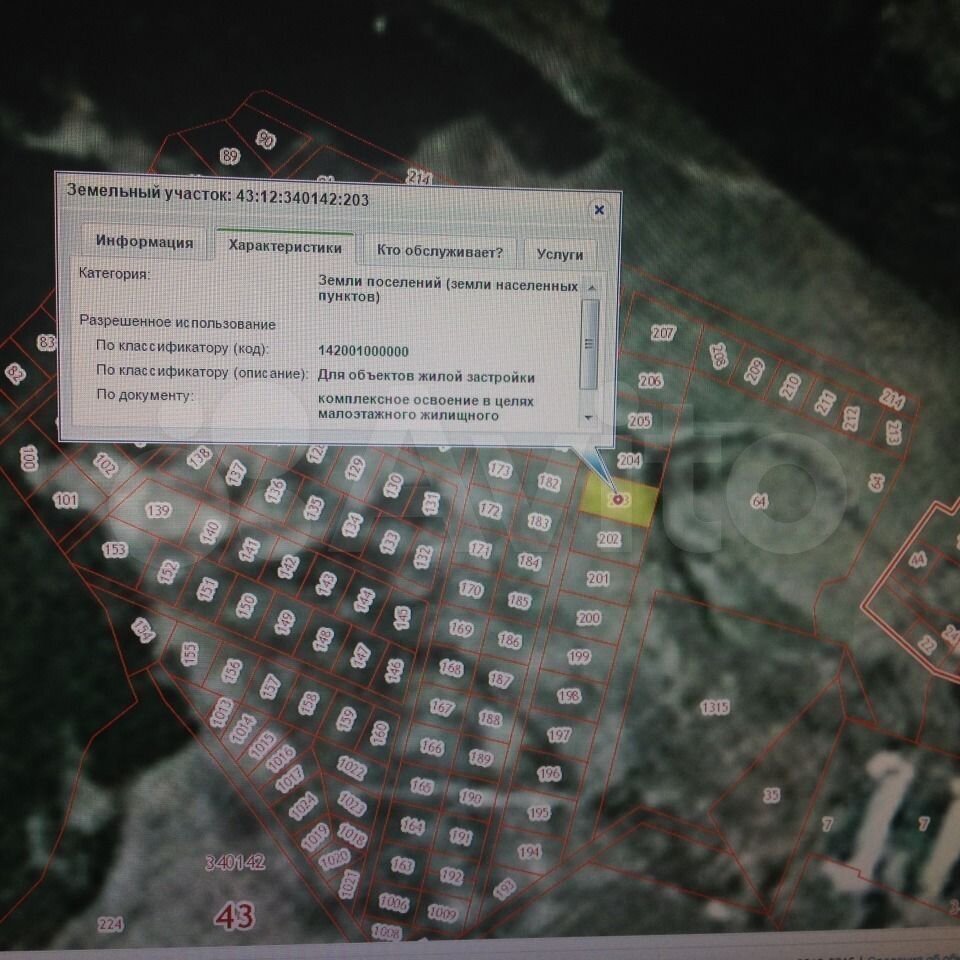Select parcel 89 on the map
960x960 pixels.
click(x=230, y=156)
